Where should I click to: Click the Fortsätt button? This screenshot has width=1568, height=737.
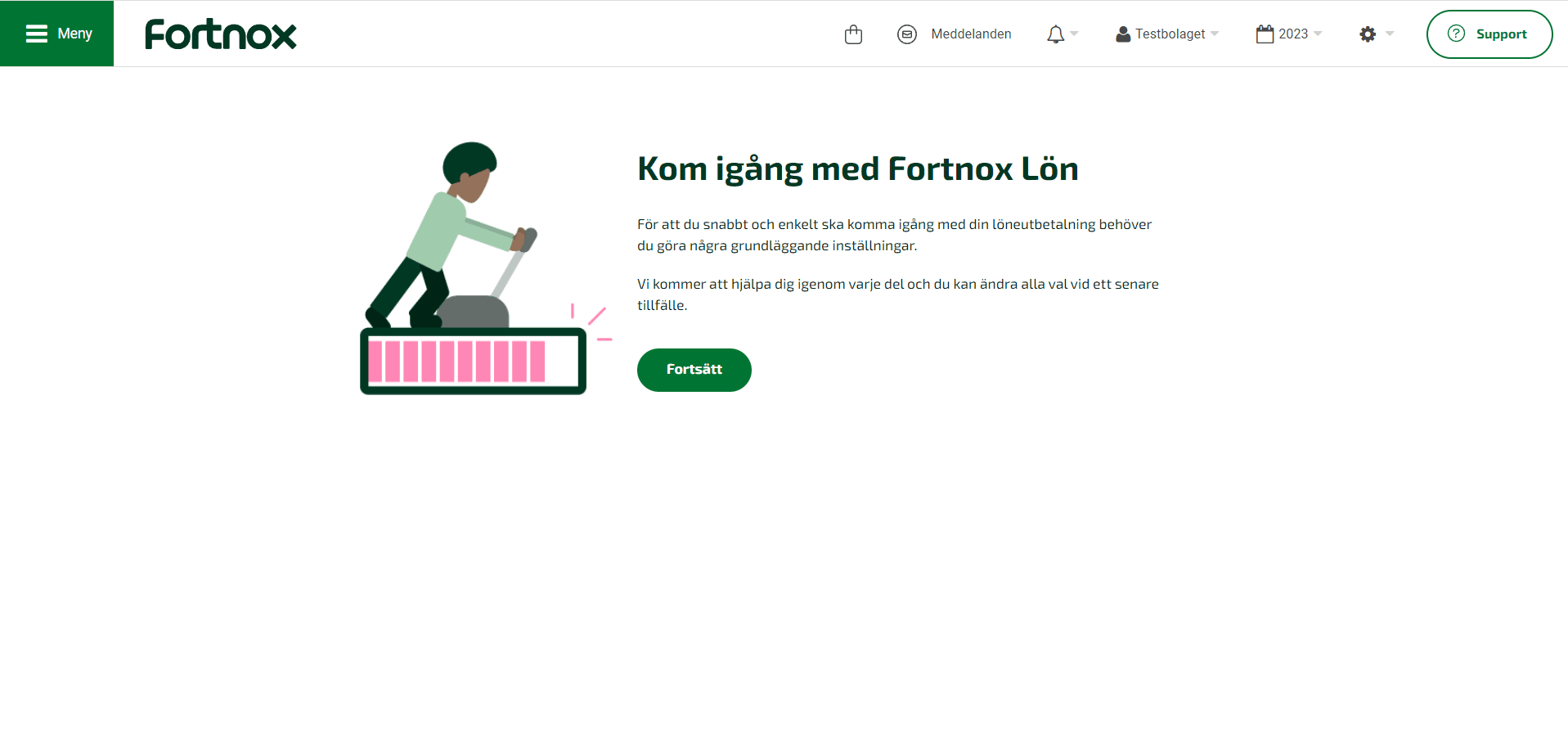[694, 370]
